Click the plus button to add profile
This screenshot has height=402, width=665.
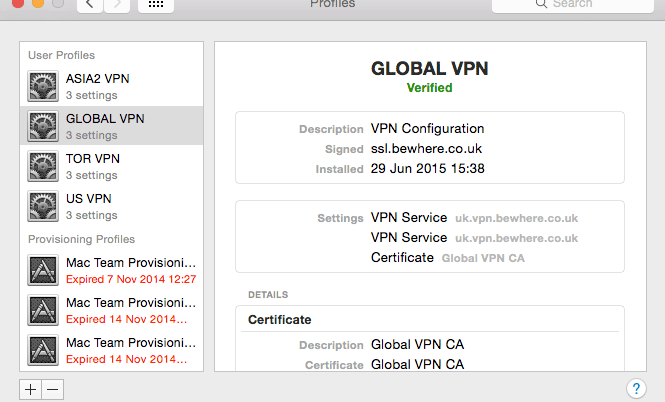coord(32,389)
